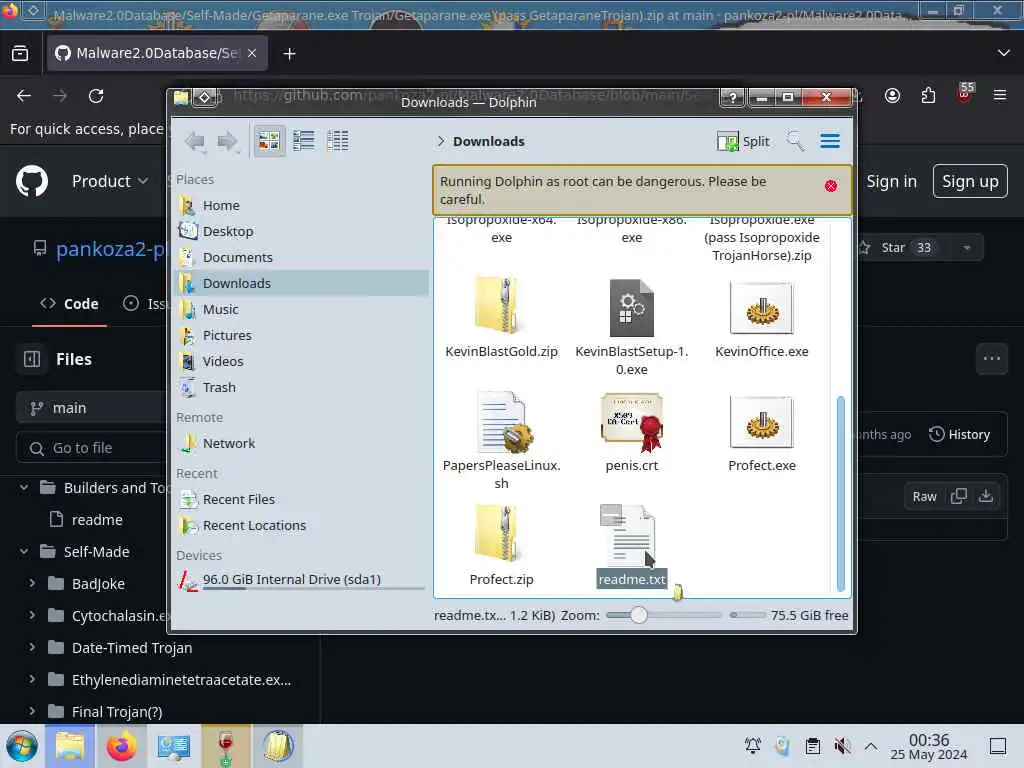This screenshot has height=768, width=1024.
Task: Switch Dolphin to compact view mode
Action: click(x=304, y=140)
